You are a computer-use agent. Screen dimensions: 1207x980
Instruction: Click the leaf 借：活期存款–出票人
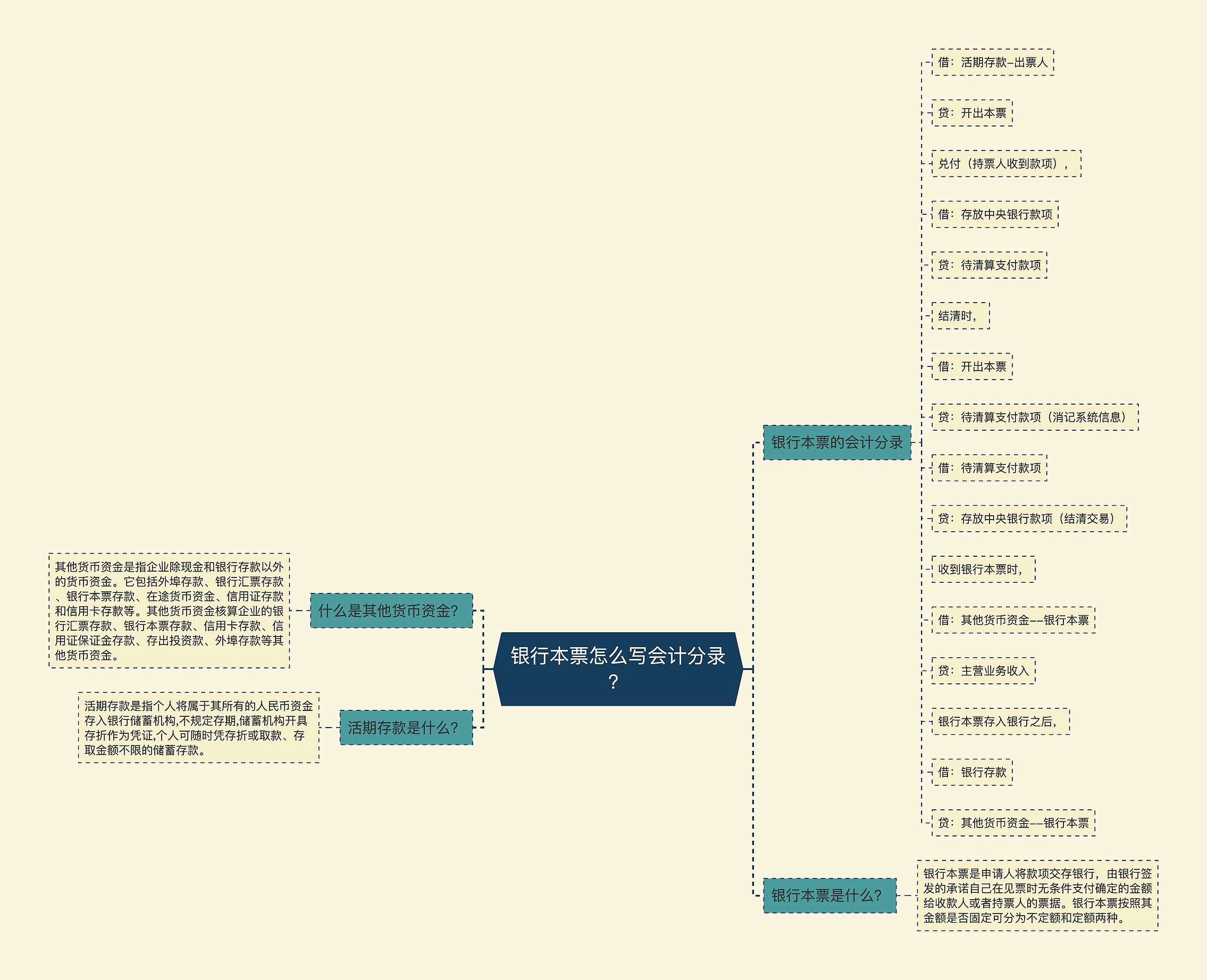993,62
